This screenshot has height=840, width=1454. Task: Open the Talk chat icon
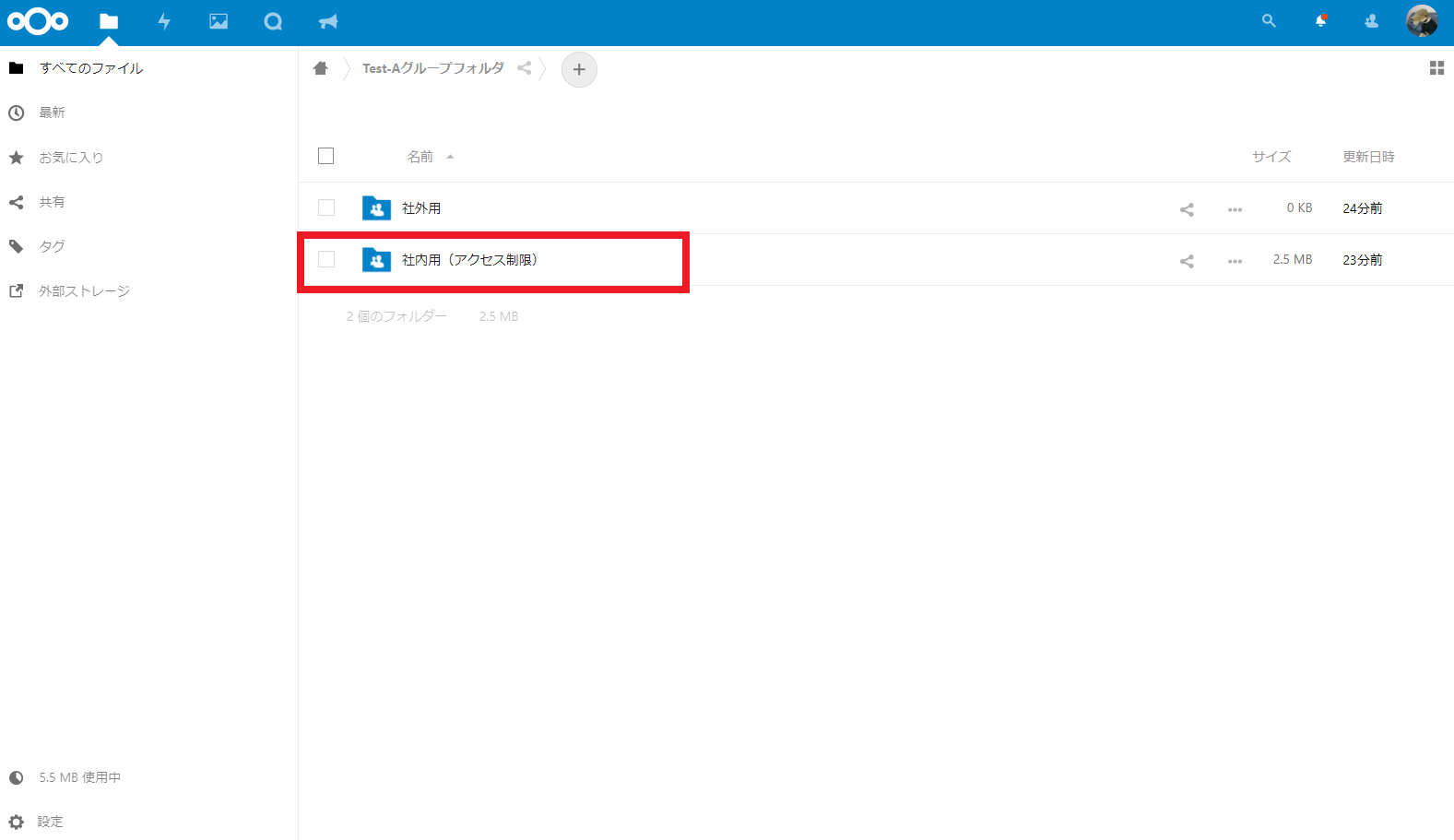273,21
